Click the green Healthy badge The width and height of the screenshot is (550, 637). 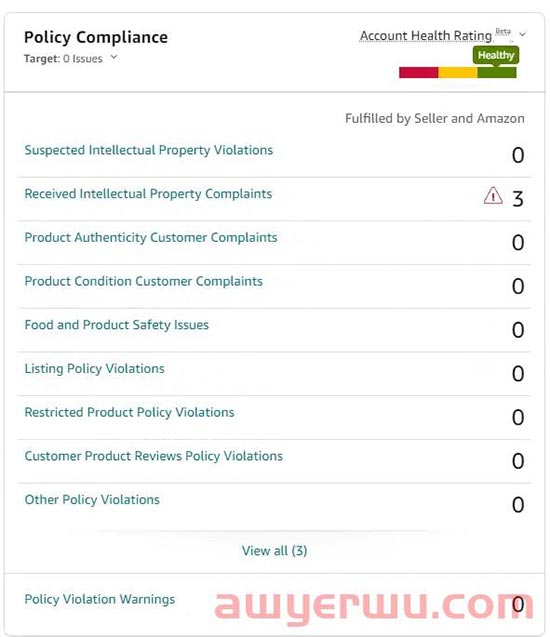tap(496, 55)
